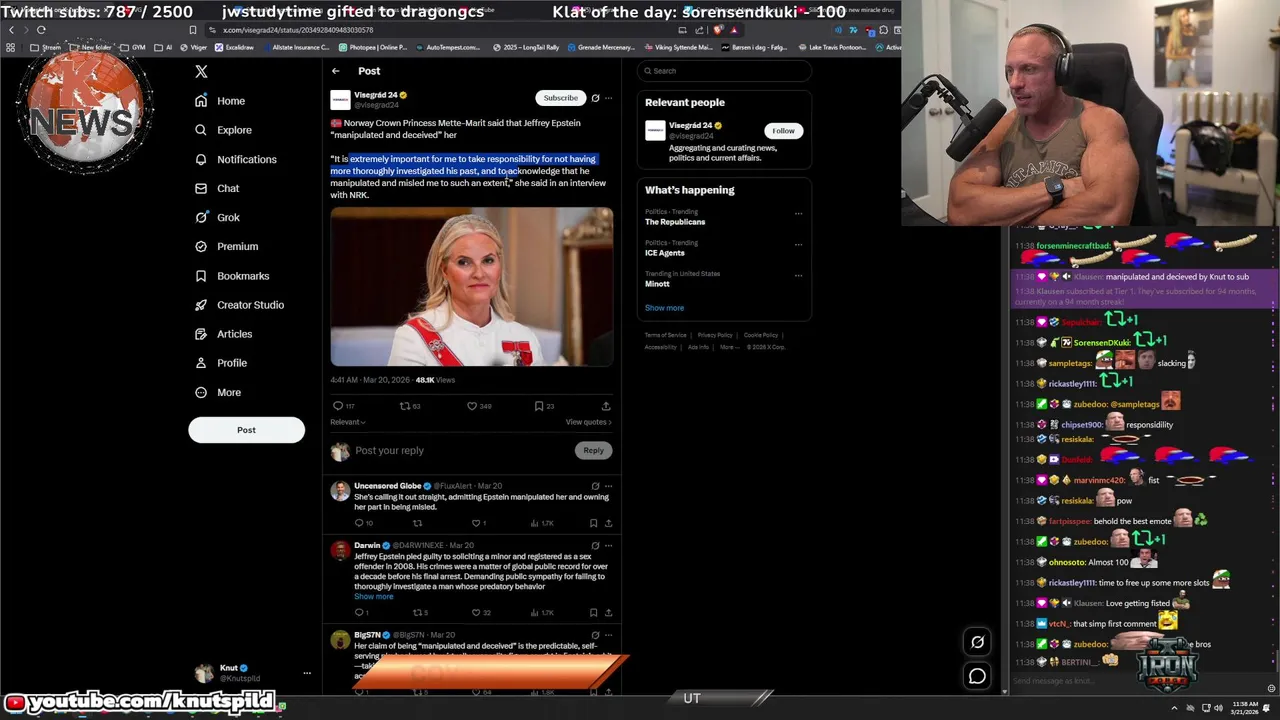Screen dimensions: 1280x720
Task: Open Creator Studio
Action: [x=240, y=305]
